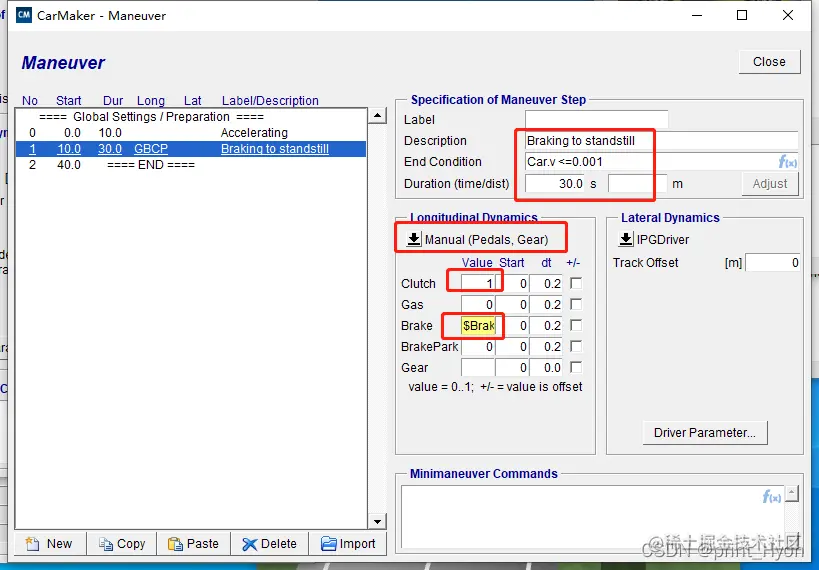Minimize the CarMaker Maneuver window
Viewport: 819px width, 570px height.
pos(696,15)
